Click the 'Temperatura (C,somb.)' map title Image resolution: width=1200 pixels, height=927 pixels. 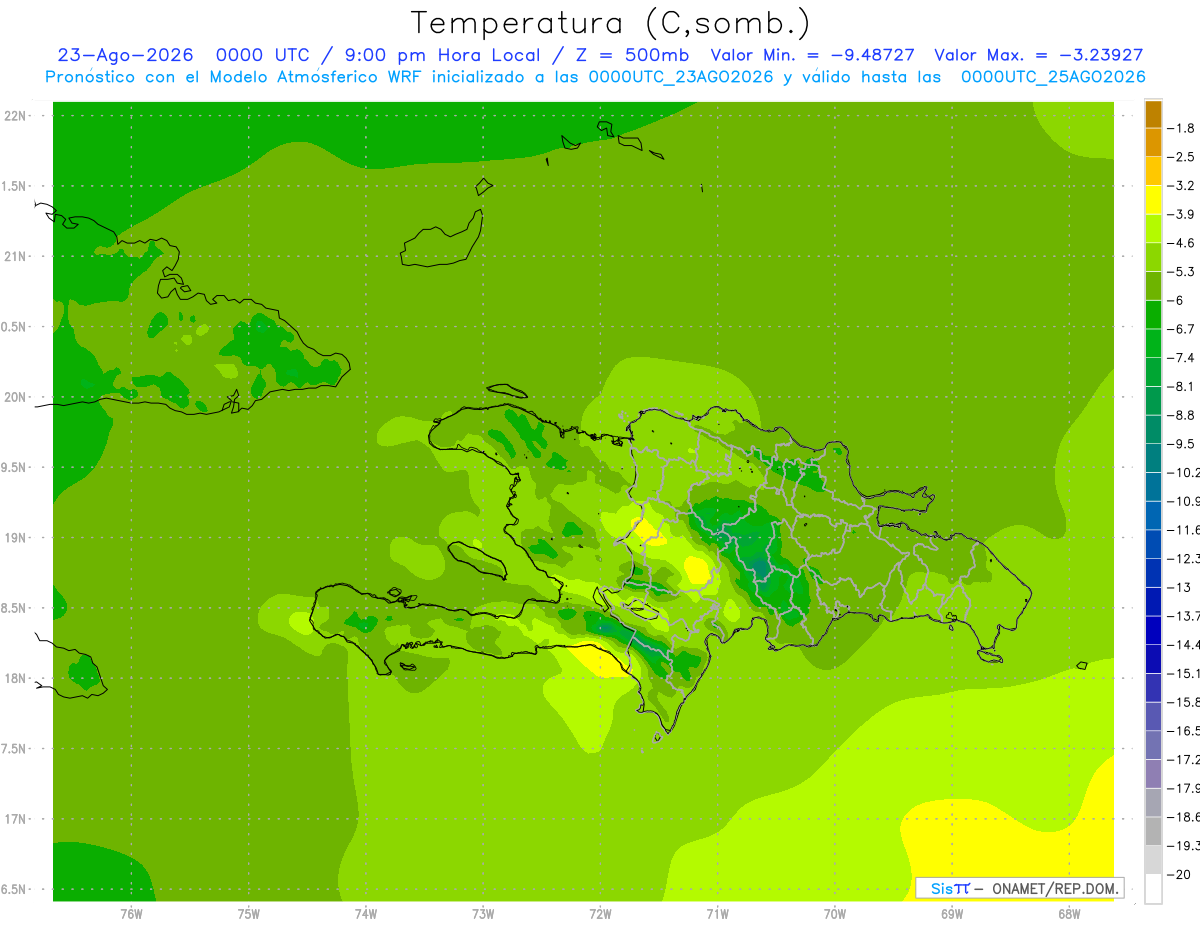pyautogui.click(x=610, y=22)
